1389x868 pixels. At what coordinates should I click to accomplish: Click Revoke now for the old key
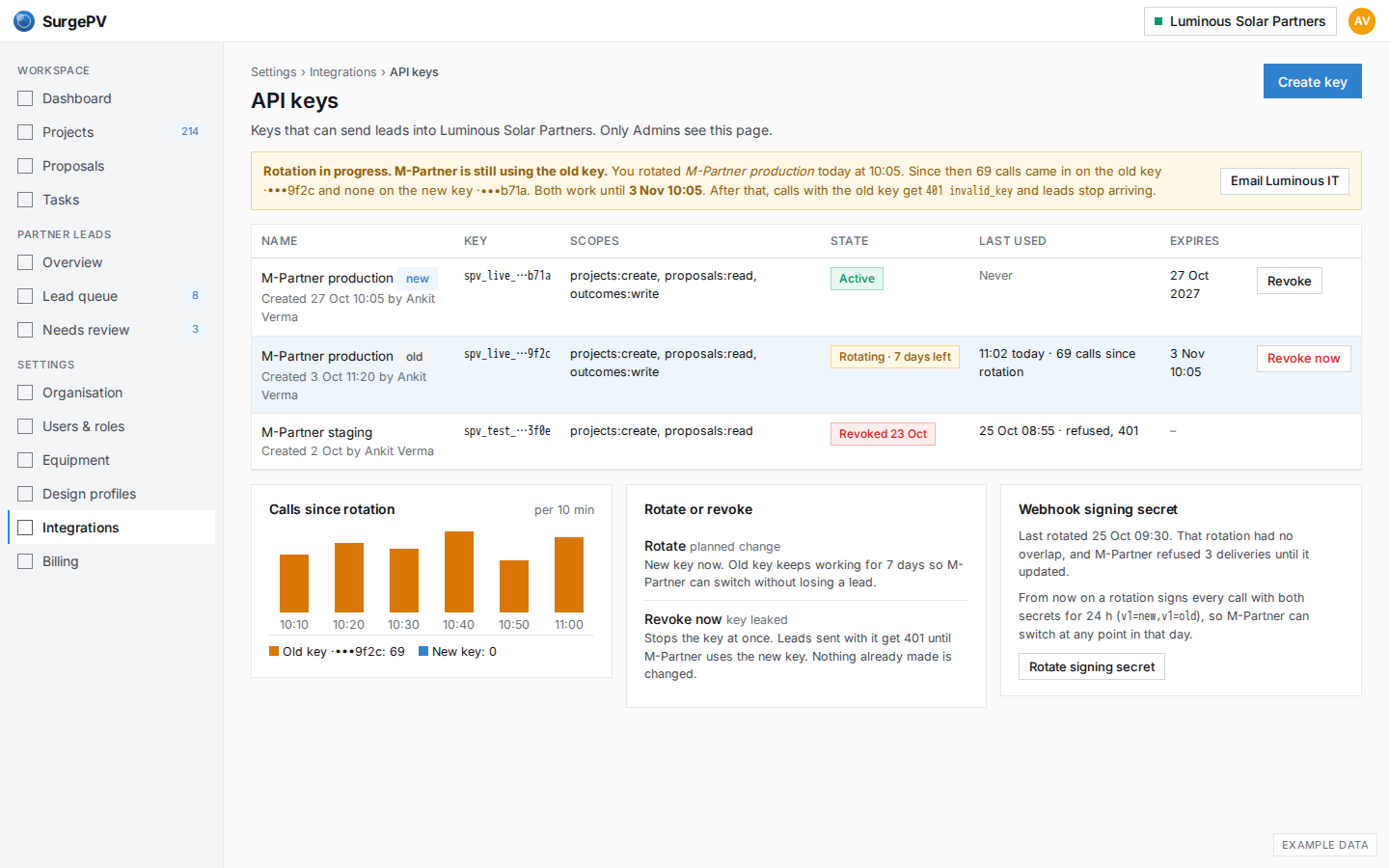coord(1303,359)
